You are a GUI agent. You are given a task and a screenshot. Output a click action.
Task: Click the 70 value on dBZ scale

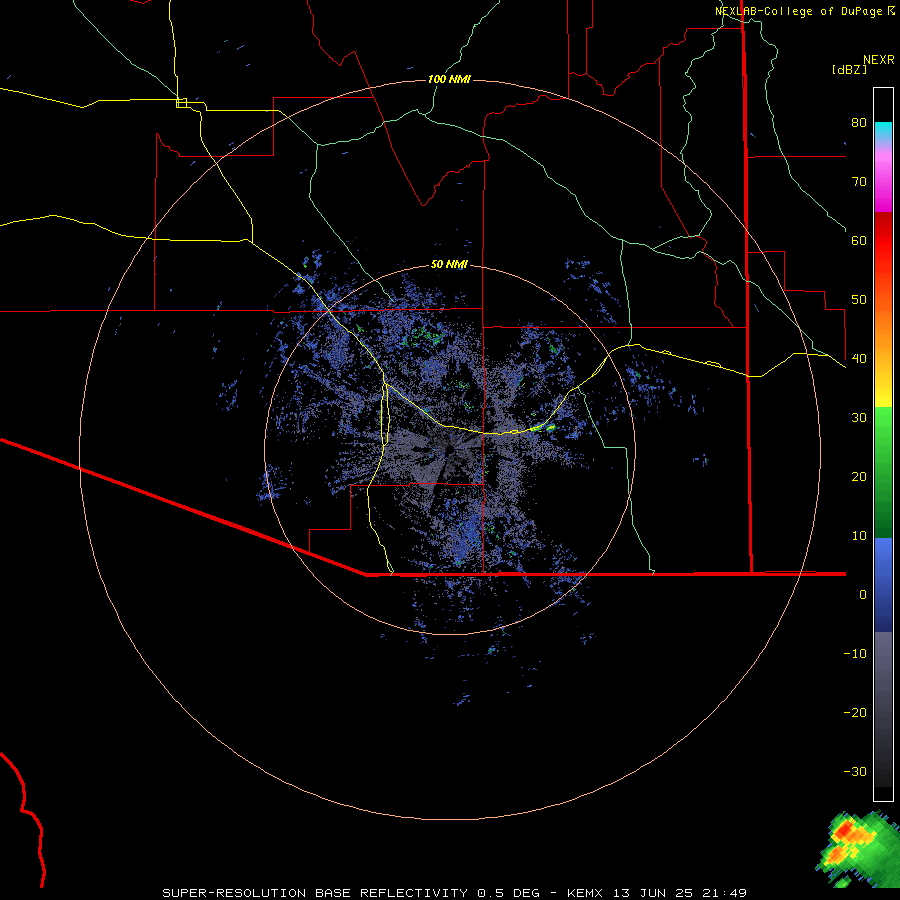point(859,181)
